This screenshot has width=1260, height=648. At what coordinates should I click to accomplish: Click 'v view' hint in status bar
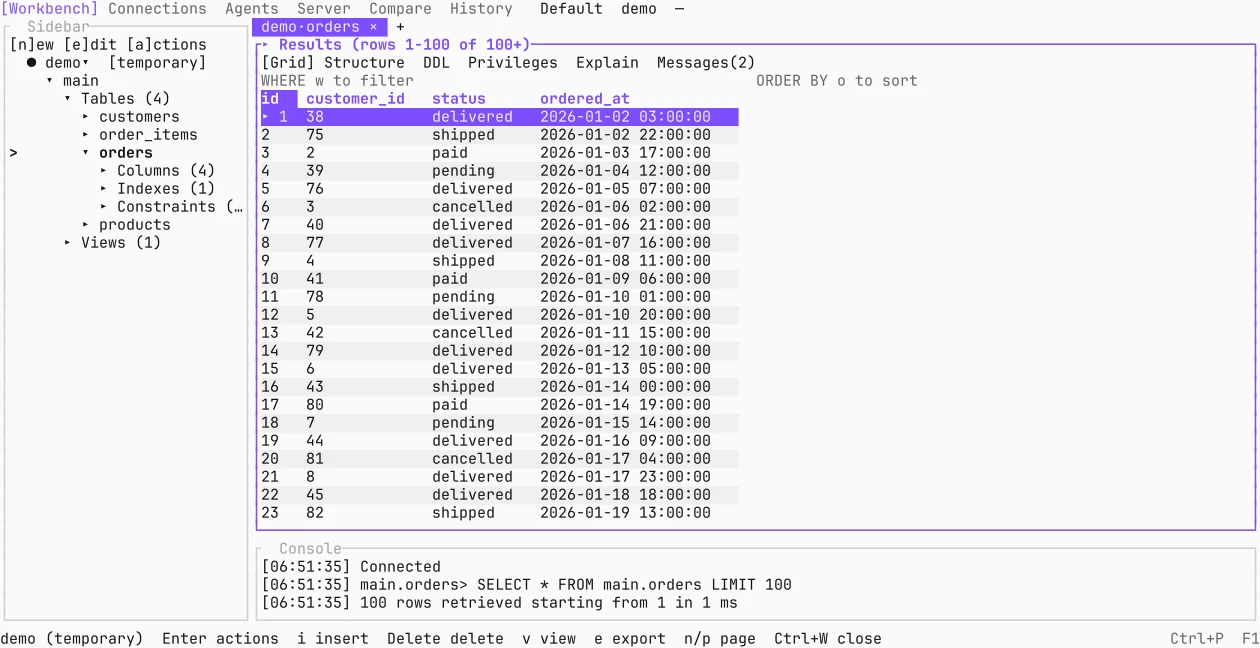coord(549,639)
